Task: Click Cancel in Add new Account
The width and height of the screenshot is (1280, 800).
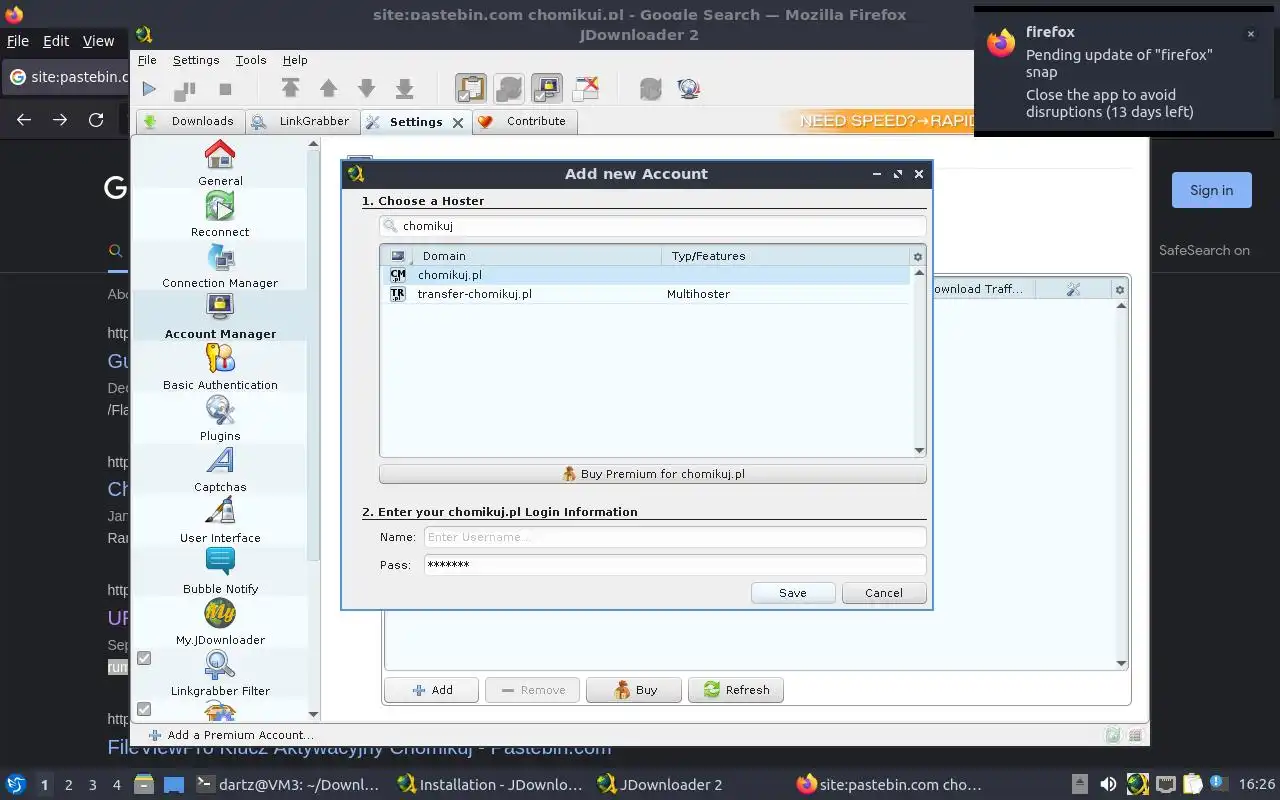Action: point(884,593)
